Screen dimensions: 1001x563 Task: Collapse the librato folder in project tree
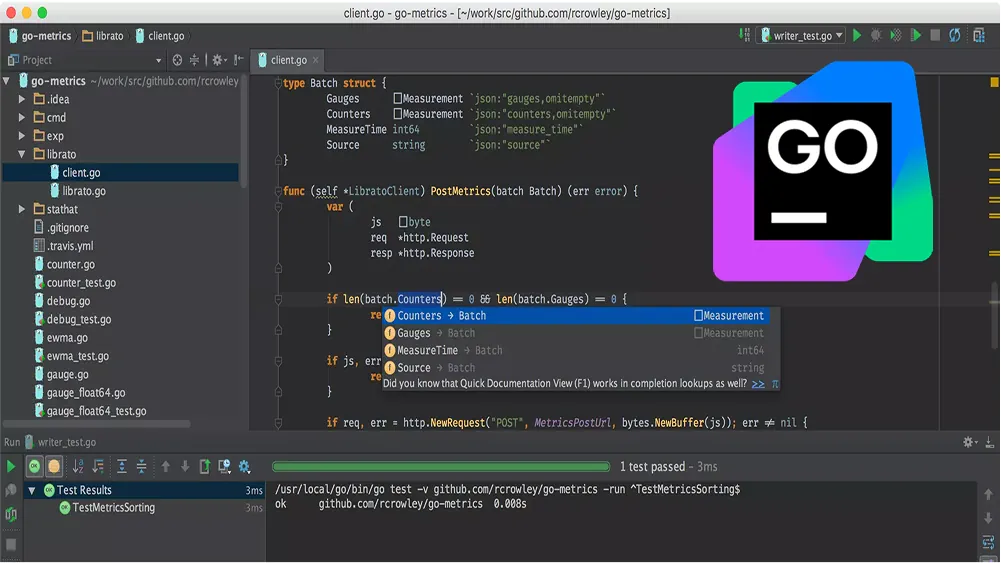23,155
